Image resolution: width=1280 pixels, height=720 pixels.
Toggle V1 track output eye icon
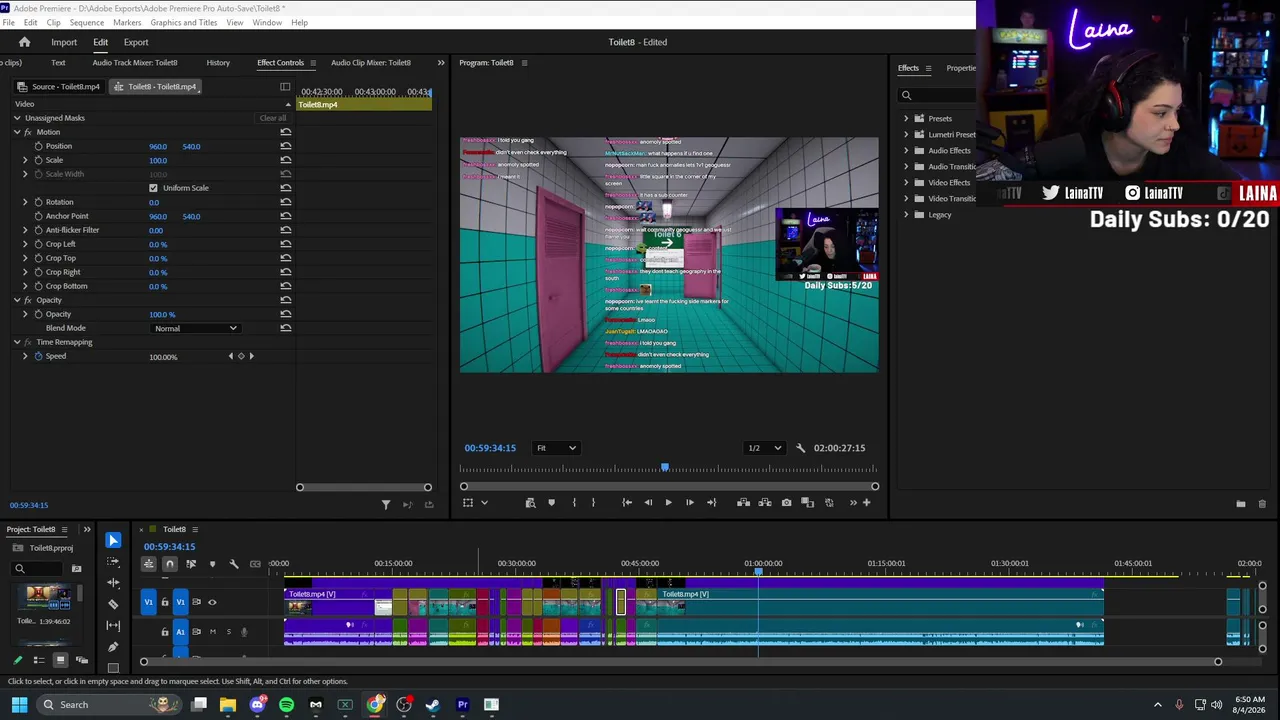pyautogui.click(x=212, y=602)
